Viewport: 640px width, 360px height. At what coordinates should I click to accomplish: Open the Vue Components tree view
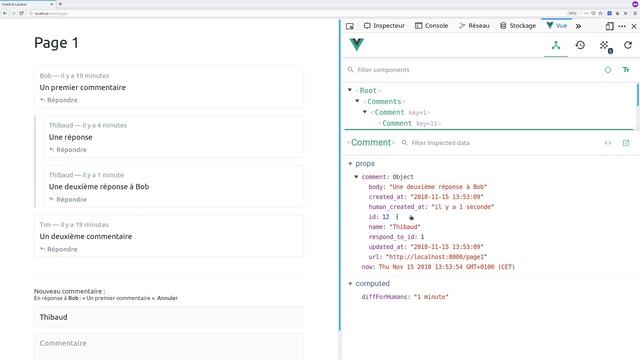556,45
